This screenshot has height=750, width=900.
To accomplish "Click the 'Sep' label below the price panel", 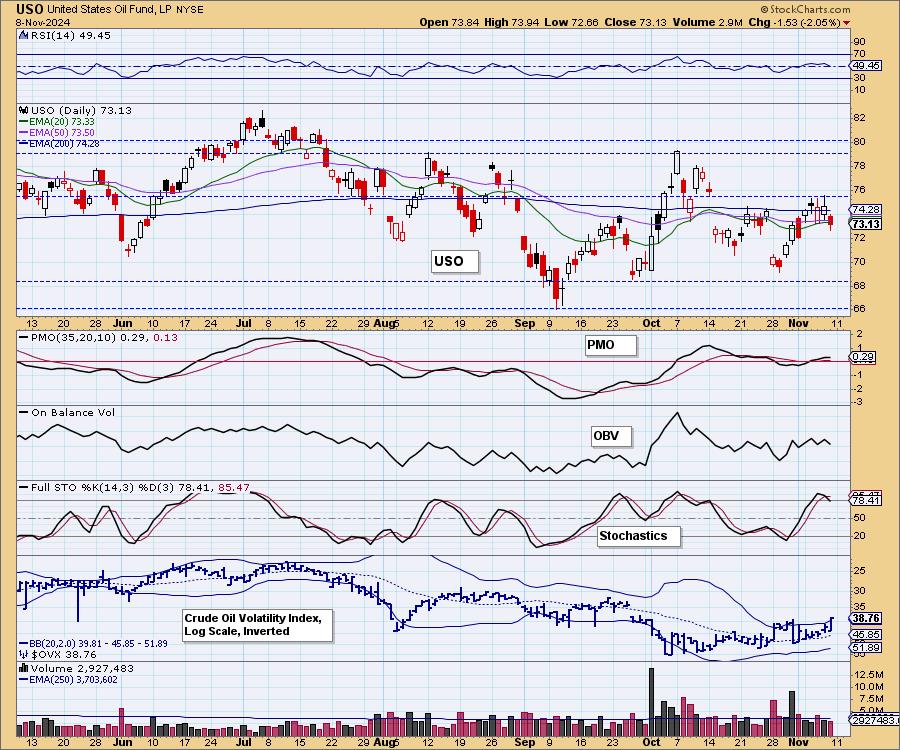I will (x=524, y=323).
